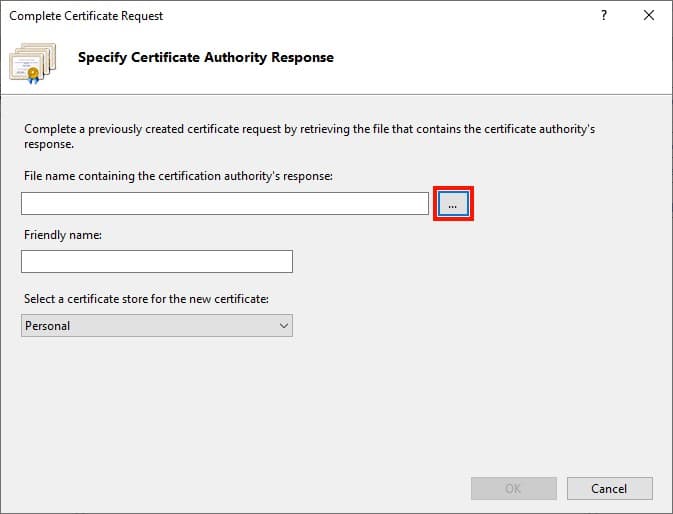
Task: Click the Complete Certificate Request title text
Action: click(x=86, y=16)
